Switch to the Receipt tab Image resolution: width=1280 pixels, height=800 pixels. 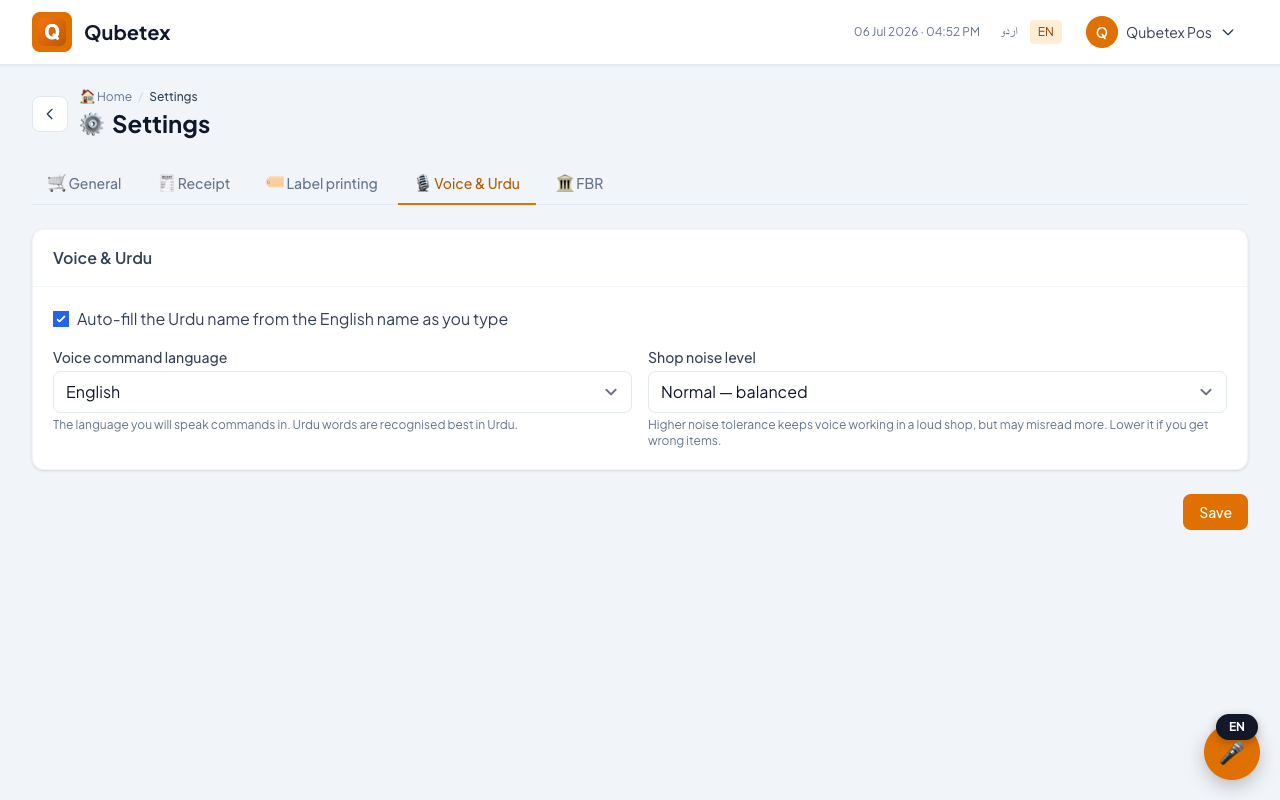click(x=194, y=184)
